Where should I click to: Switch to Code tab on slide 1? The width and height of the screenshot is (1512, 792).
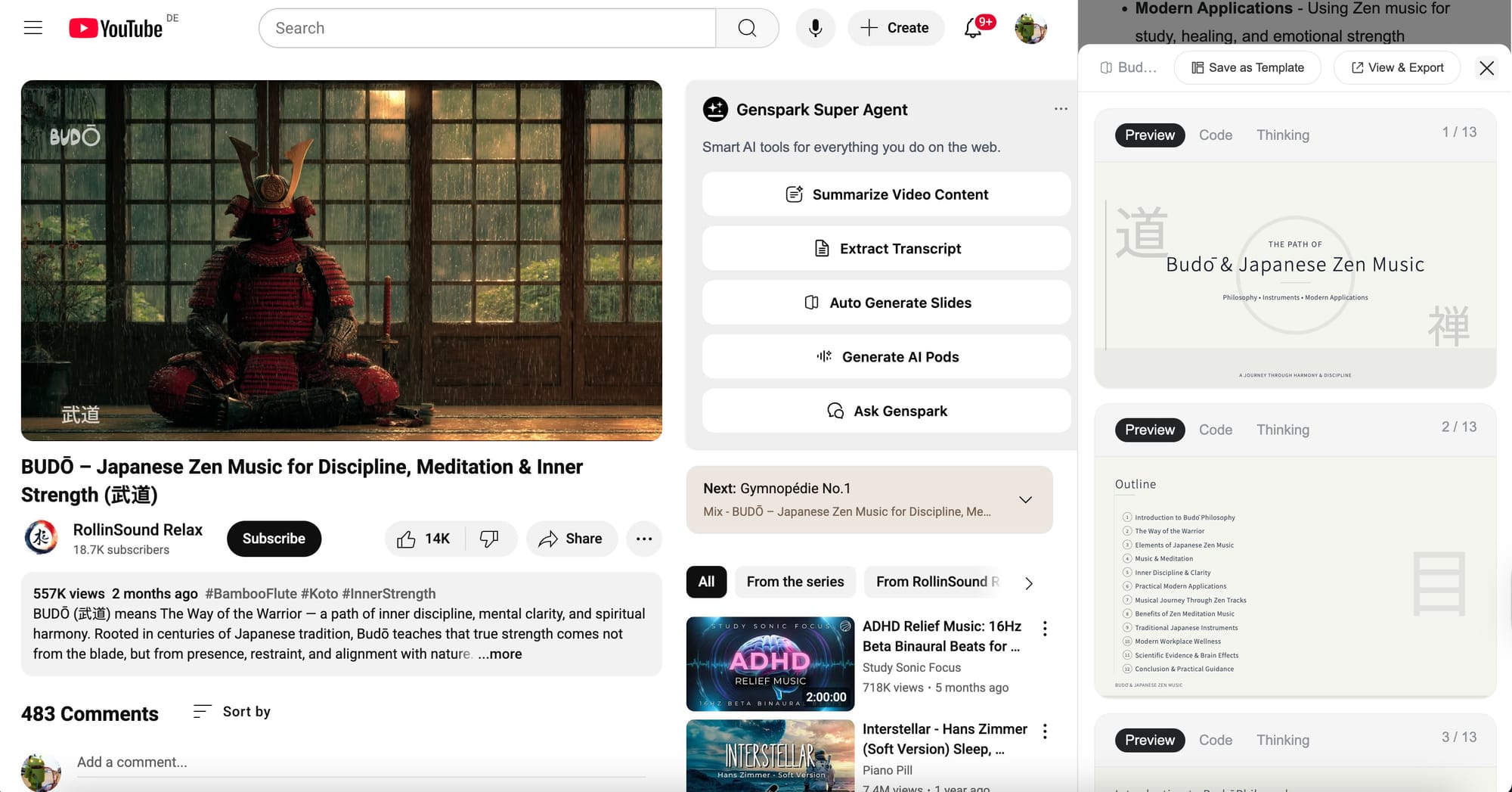(1215, 135)
